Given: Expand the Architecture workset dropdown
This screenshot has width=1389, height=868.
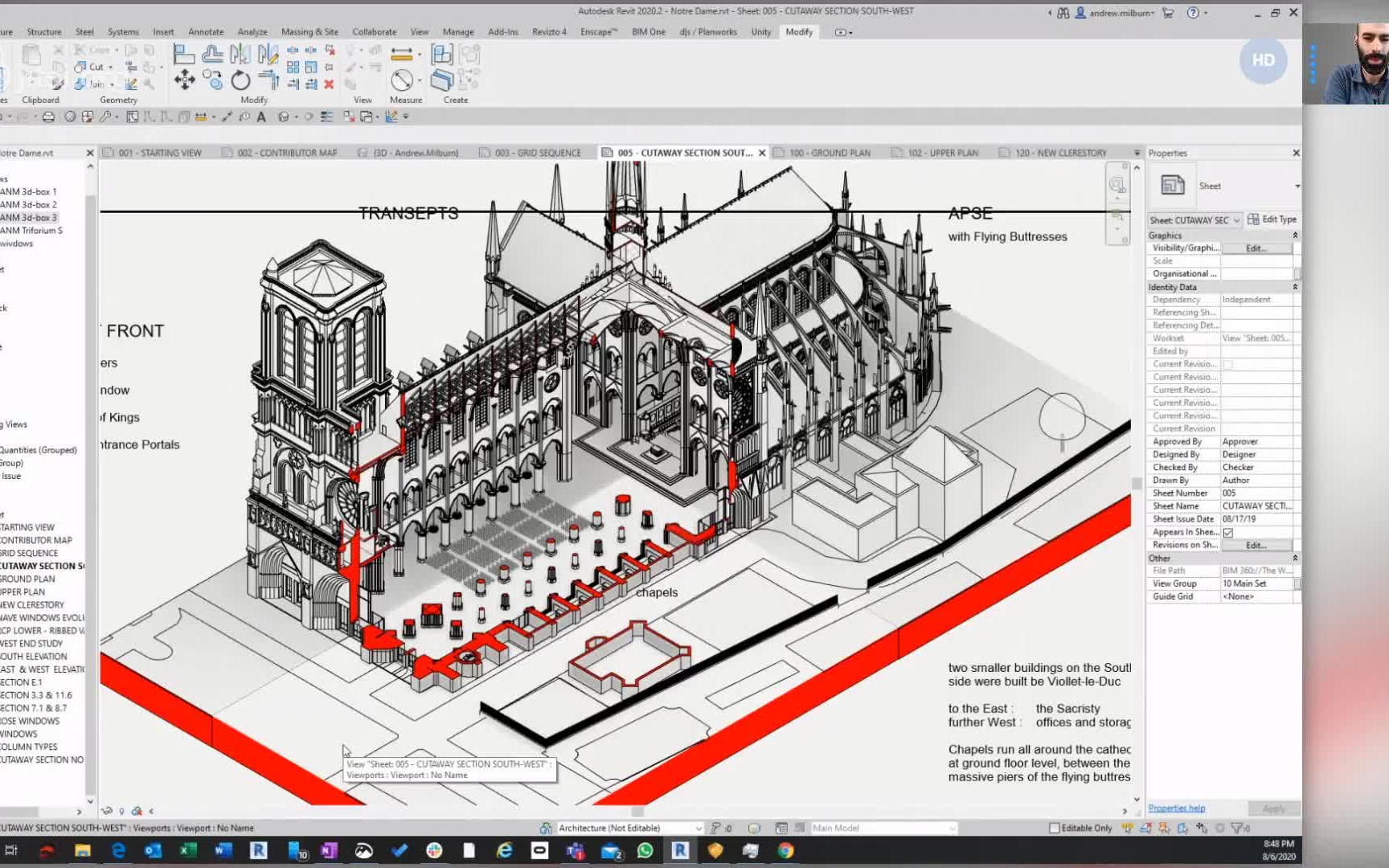Looking at the screenshot, I should pos(698,828).
